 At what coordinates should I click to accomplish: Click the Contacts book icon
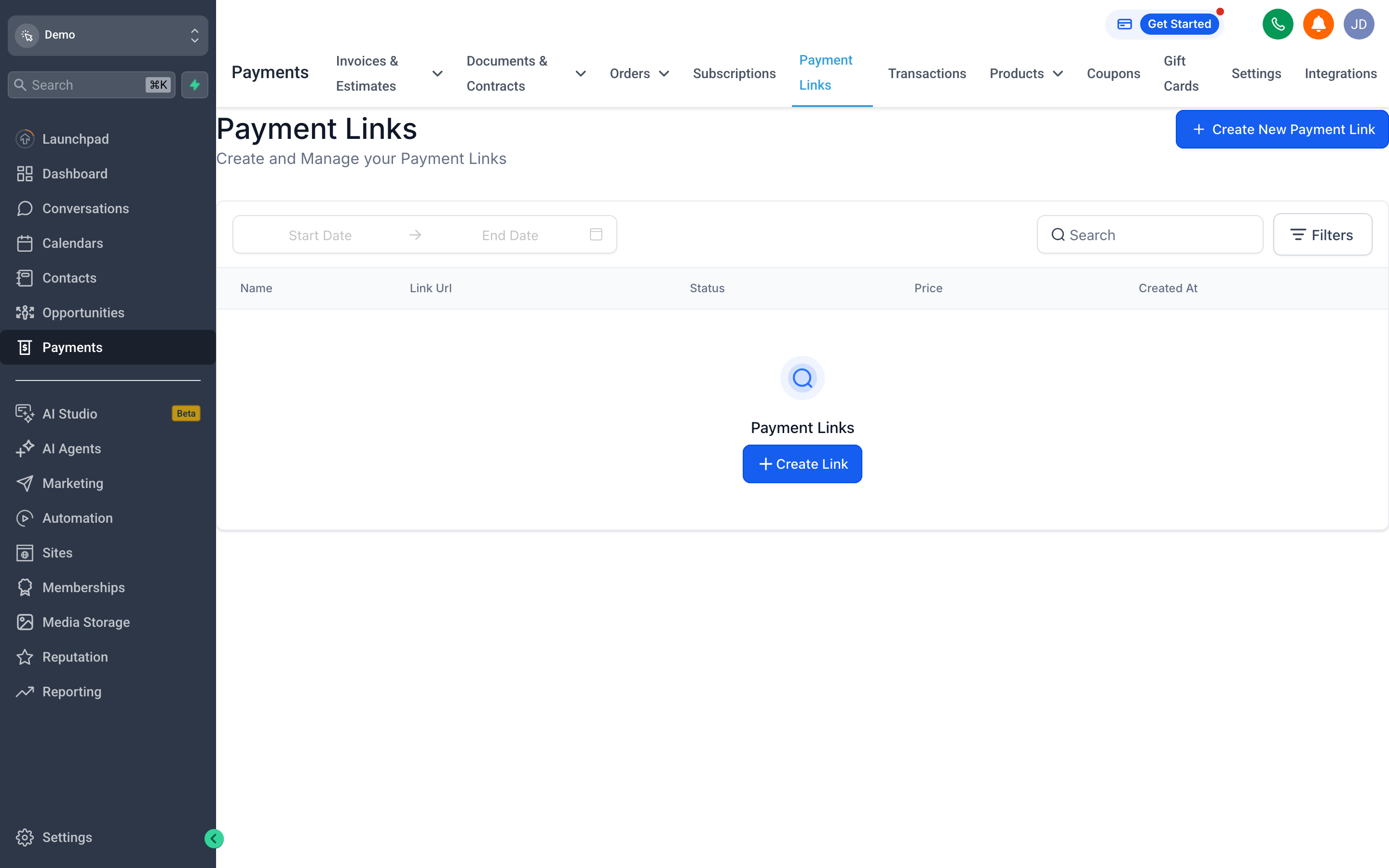pyautogui.click(x=25, y=278)
